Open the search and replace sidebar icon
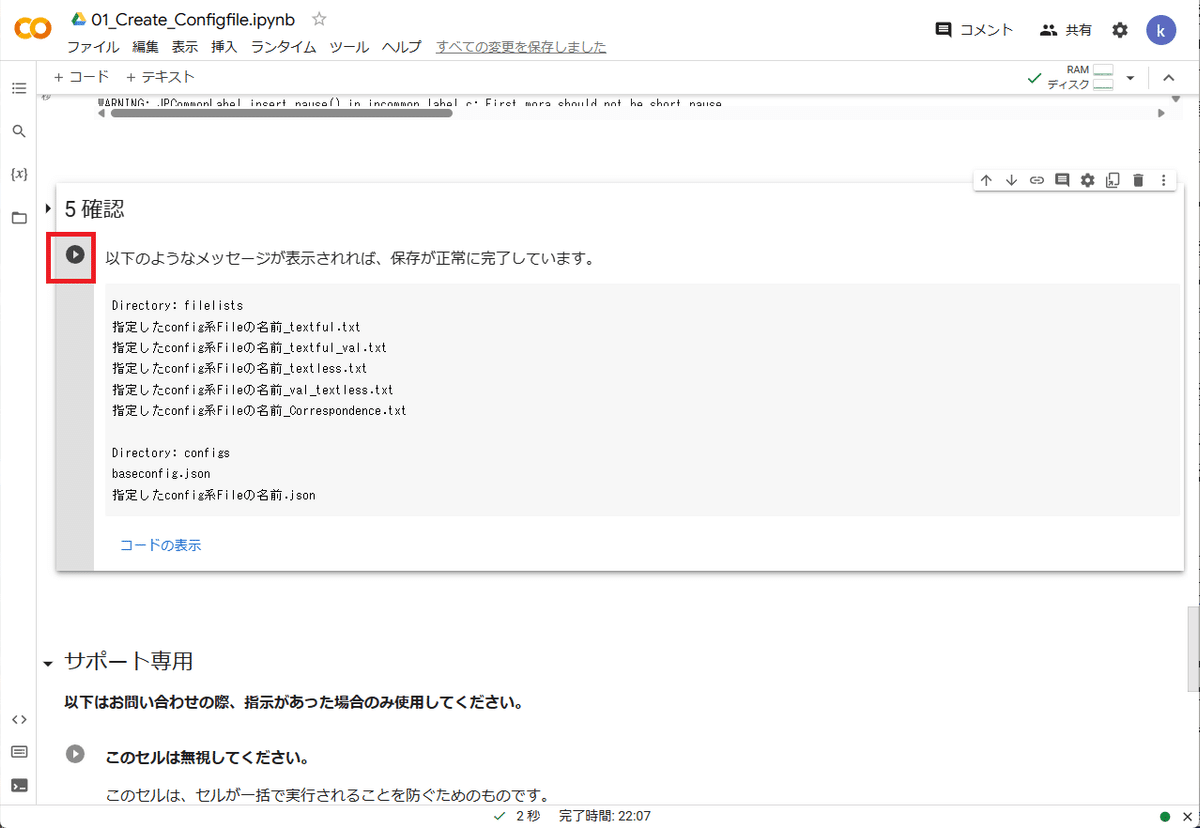The height and width of the screenshot is (828, 1200). click(x=19, y=131)
